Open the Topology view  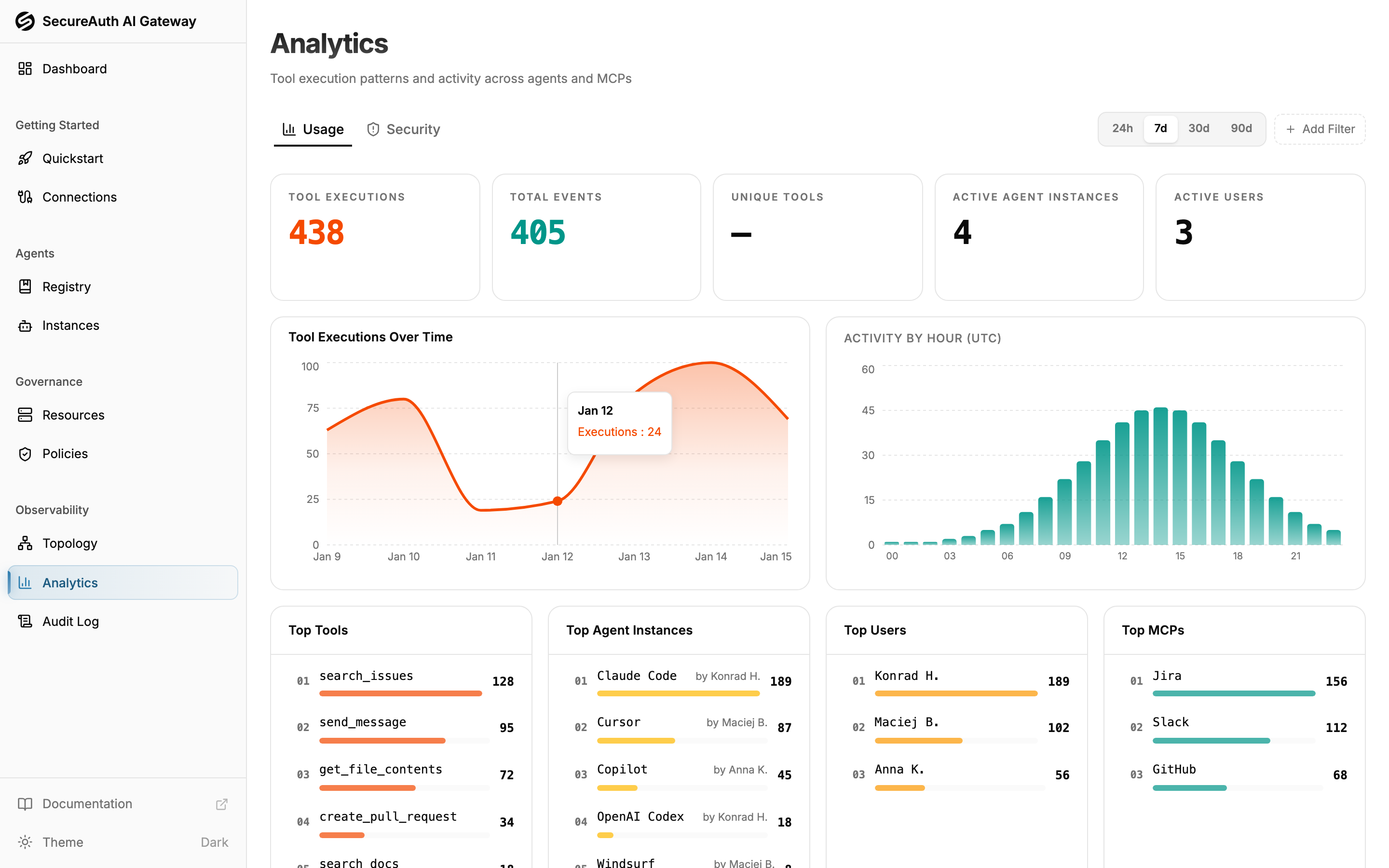pos(123,543)
